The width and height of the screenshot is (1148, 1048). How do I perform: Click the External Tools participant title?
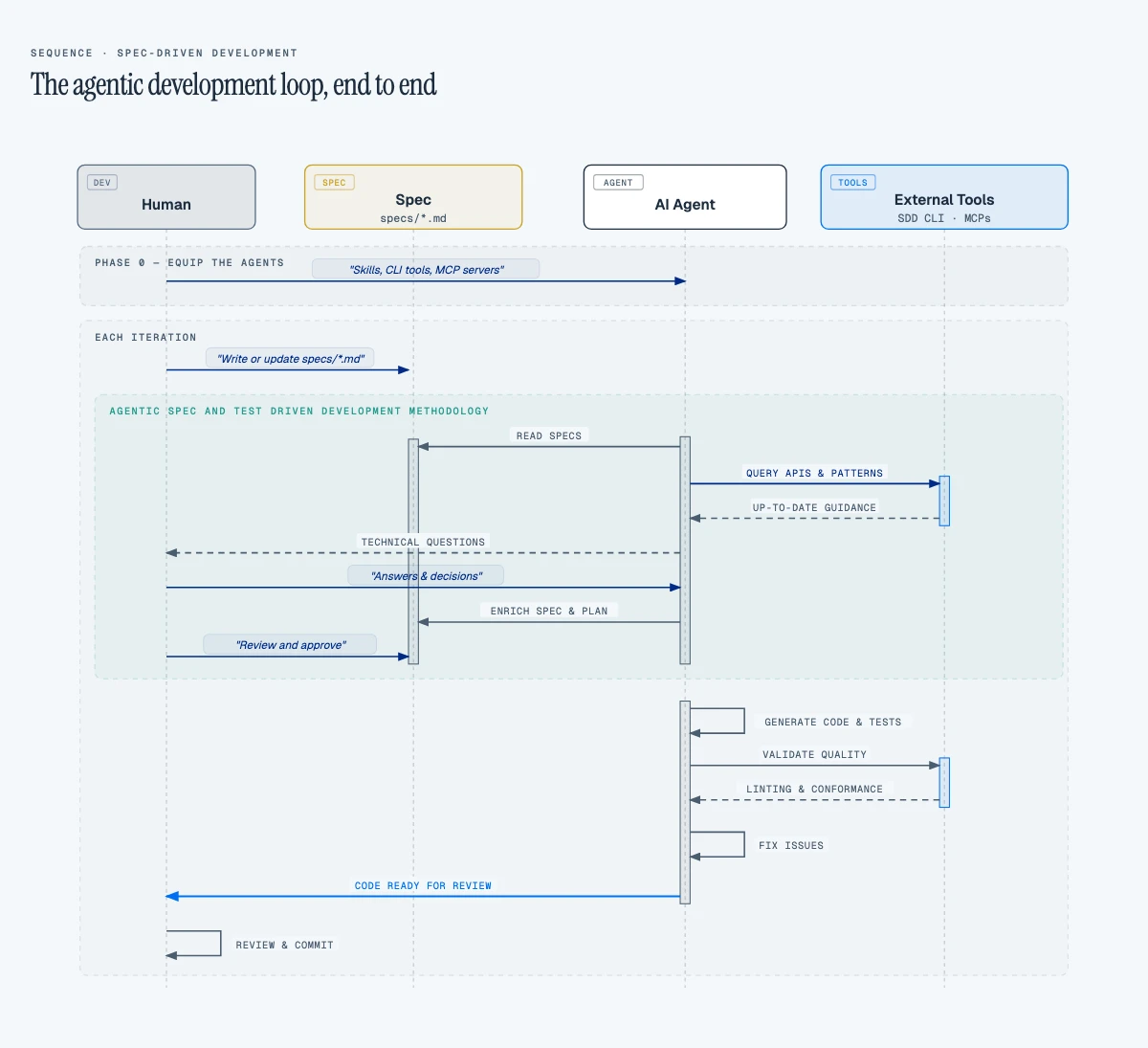coord(943,199)
